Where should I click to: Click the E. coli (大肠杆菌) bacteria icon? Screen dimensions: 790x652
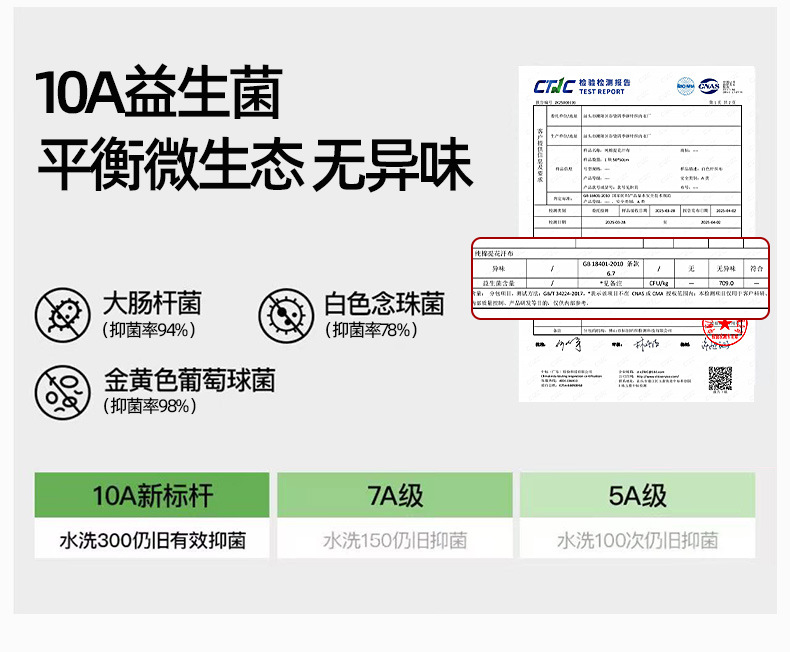click(x=63, y=314)
